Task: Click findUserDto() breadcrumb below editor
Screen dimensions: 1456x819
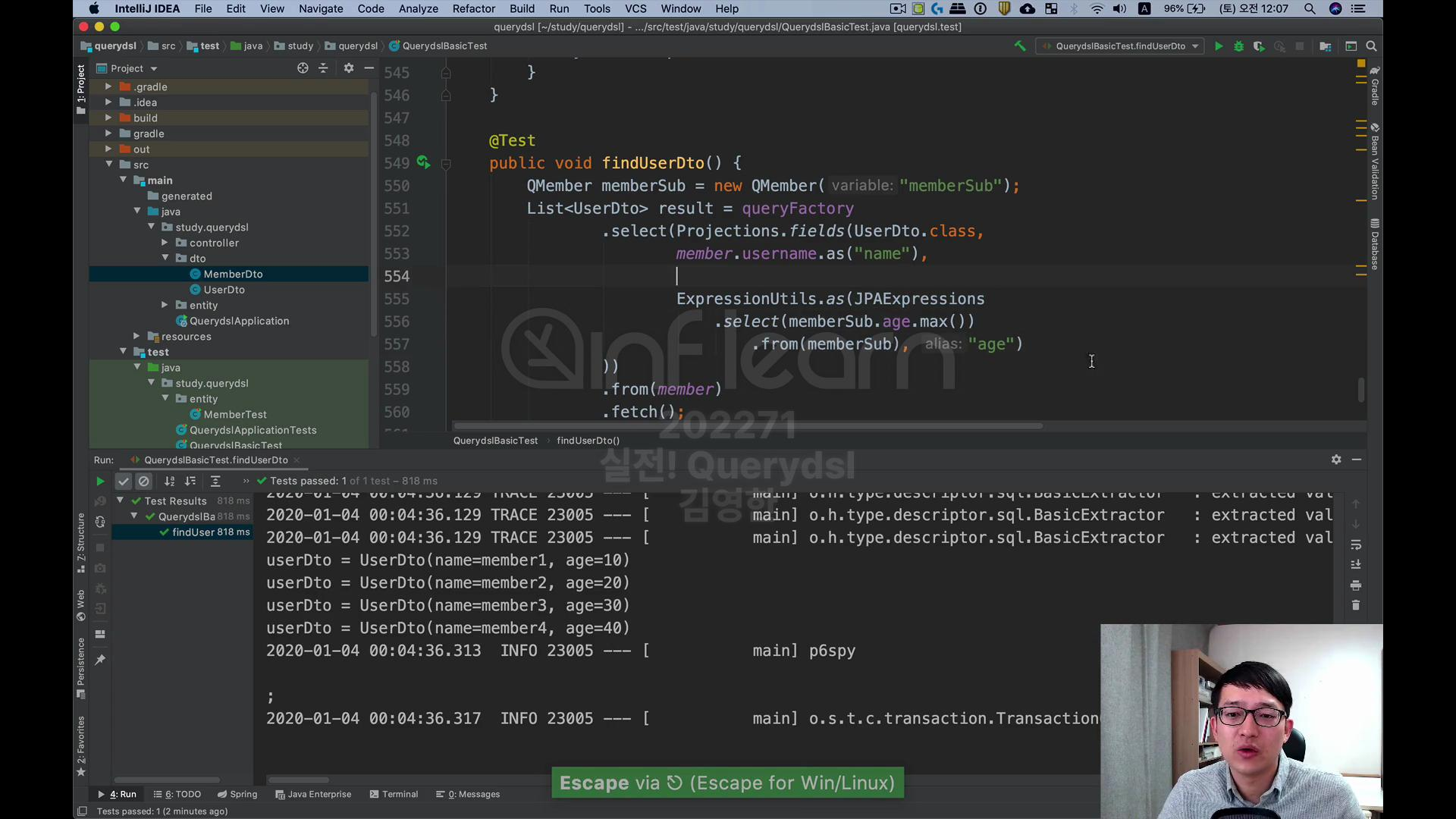Action: tap(588, 441)
